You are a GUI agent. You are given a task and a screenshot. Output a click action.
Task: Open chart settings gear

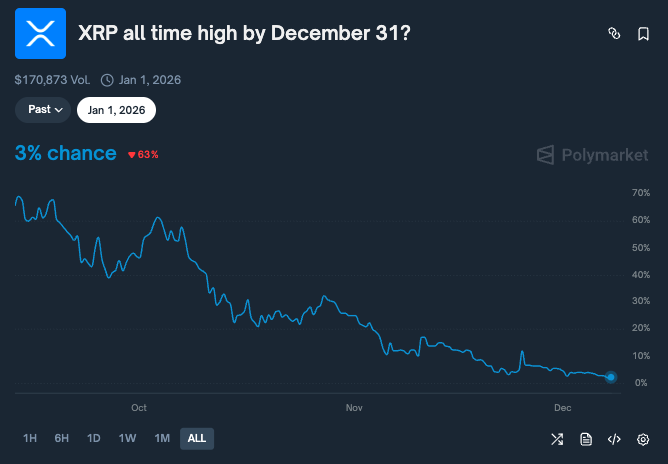pos(644,439)
